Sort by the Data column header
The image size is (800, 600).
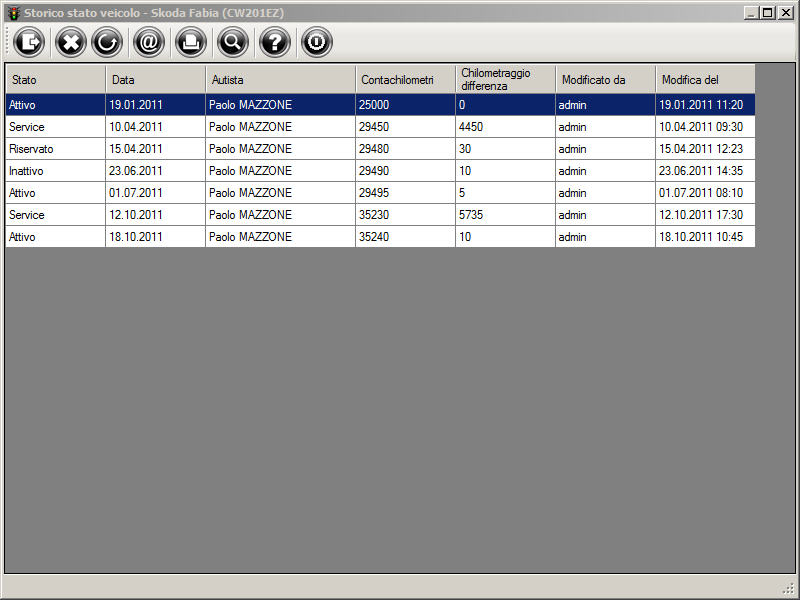156,80
